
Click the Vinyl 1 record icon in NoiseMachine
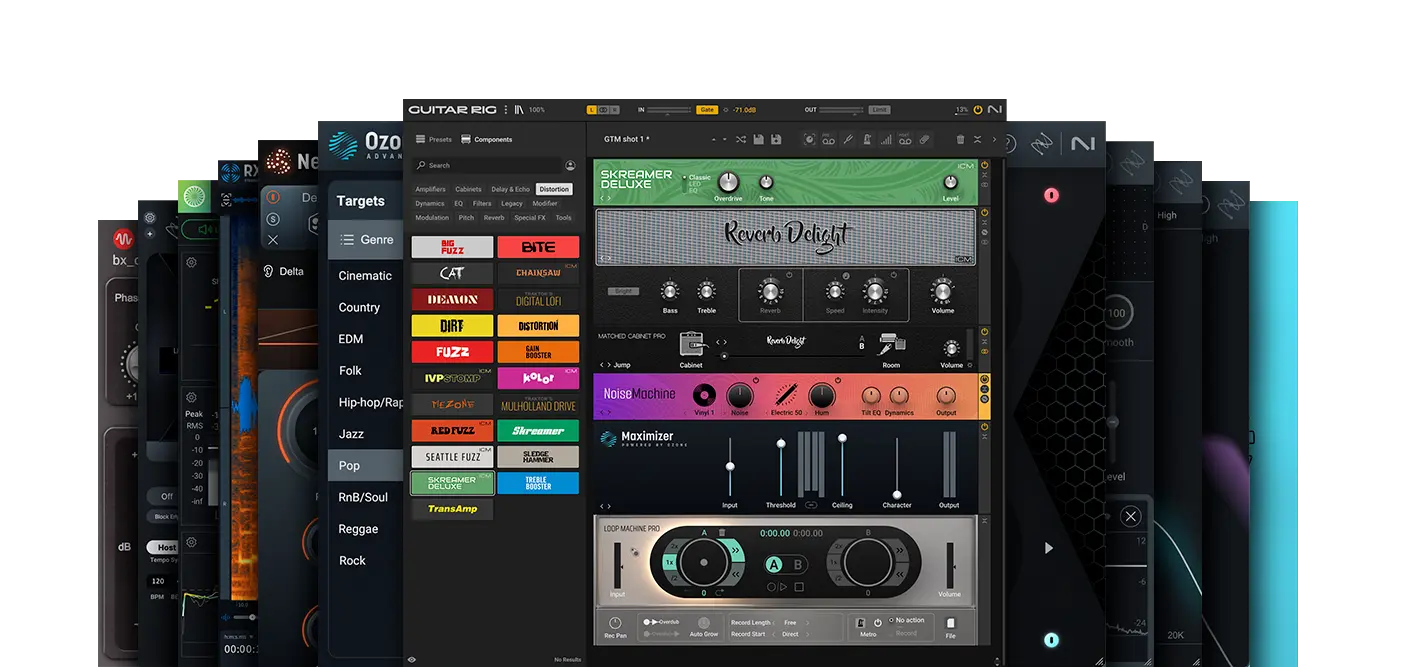[704, 395]
